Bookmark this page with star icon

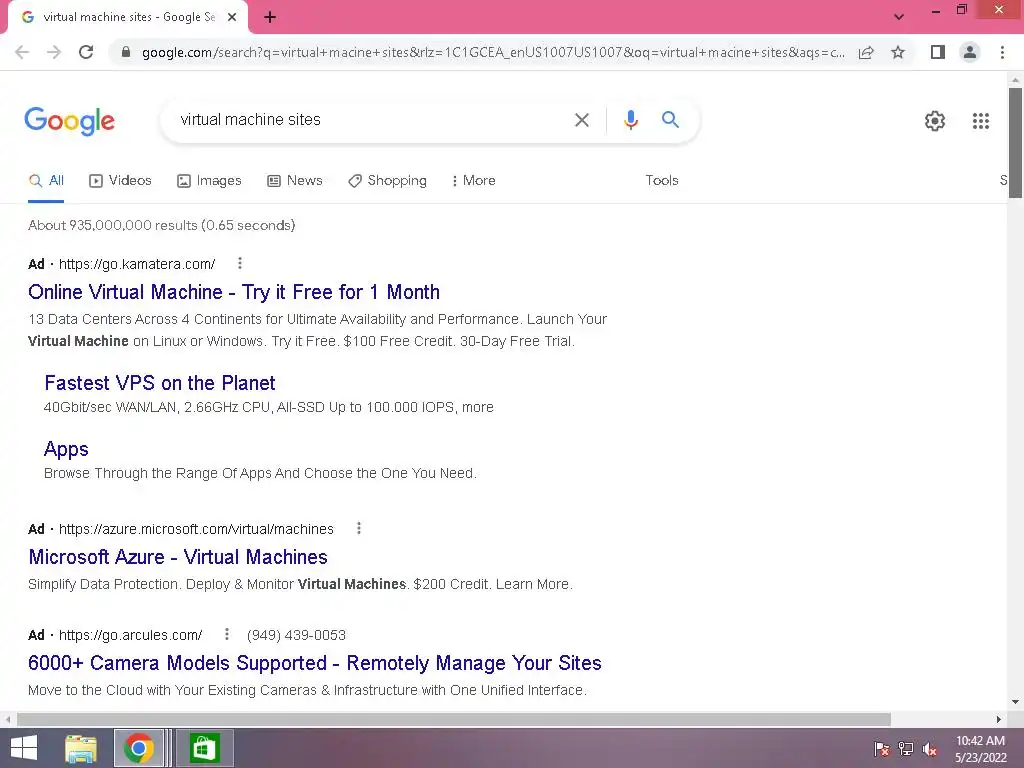coord(898,52)
